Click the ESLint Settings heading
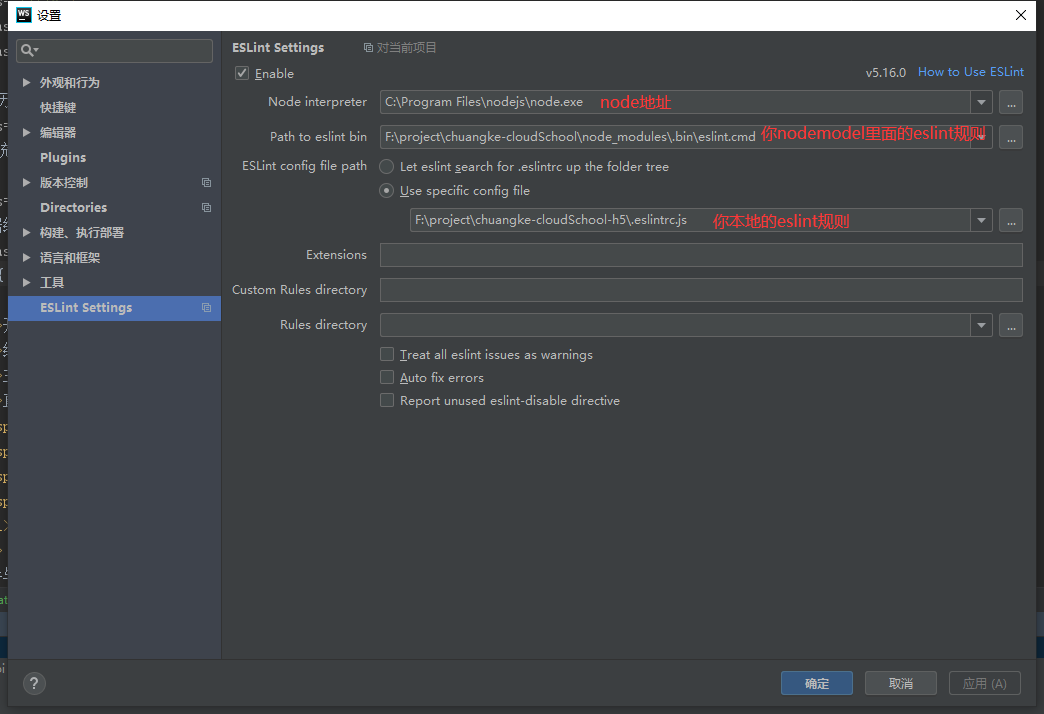Image resolution: width=1044 pixels, height=714 pixels. (x=278, y=48)
